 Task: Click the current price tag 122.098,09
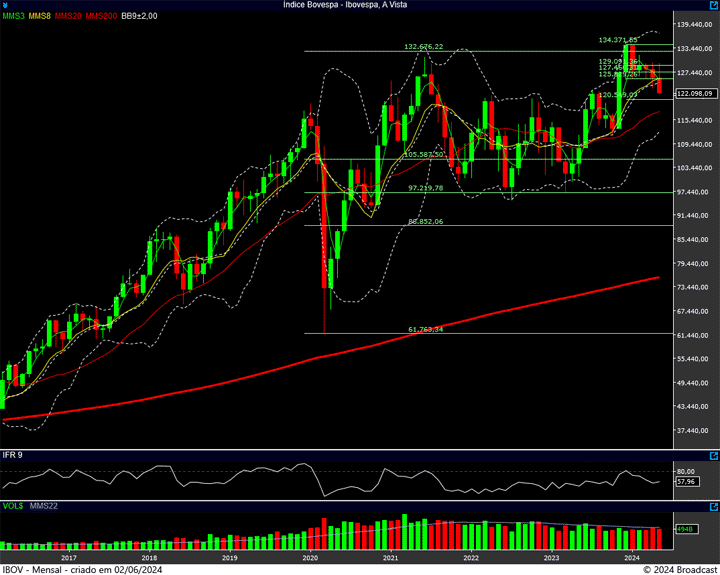click(x=692, y=93)
